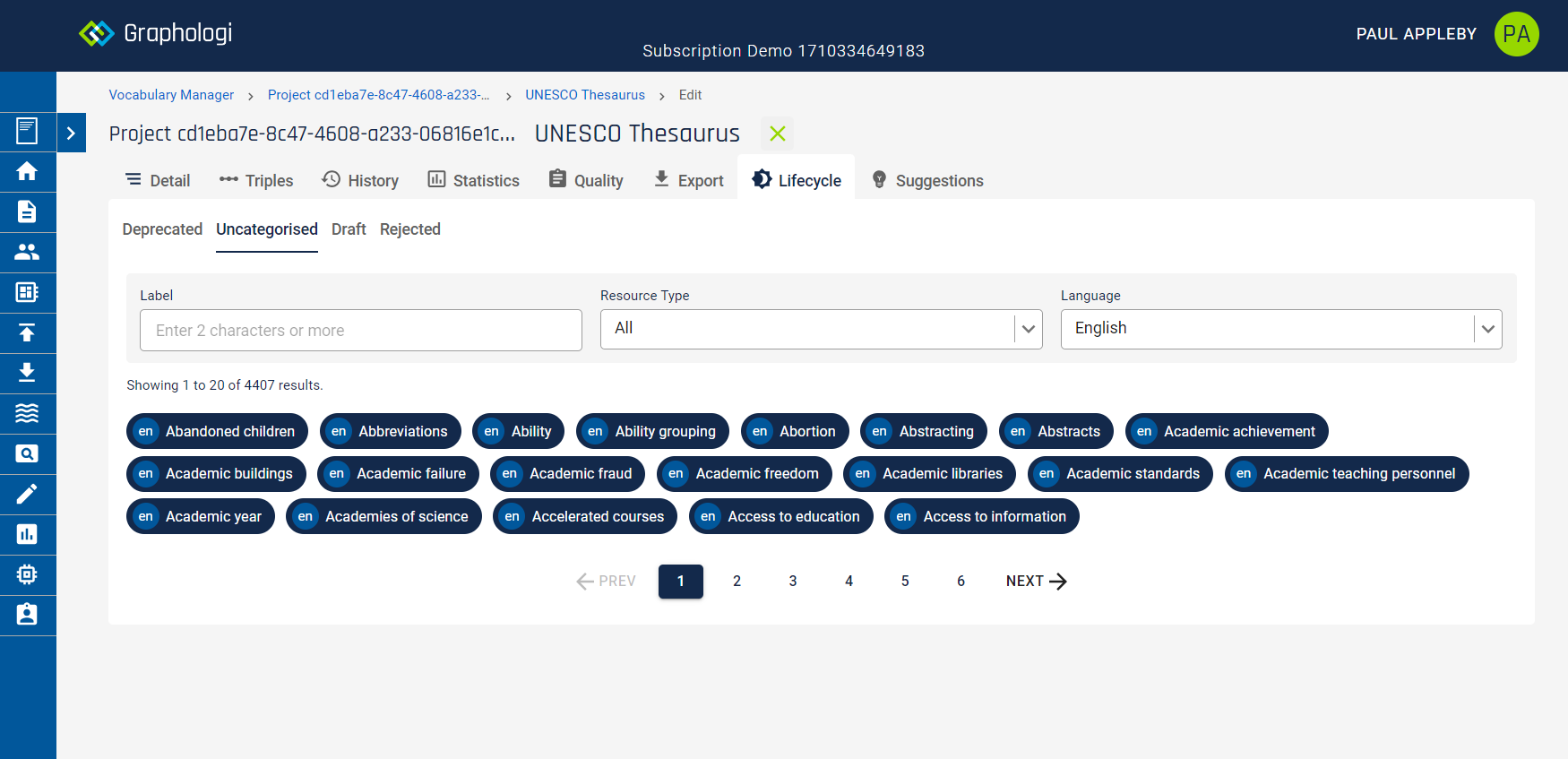The width and height of the screenshot is (1568, 759).
Task: Open the Language dropdown
Action: pos(1281,329)
